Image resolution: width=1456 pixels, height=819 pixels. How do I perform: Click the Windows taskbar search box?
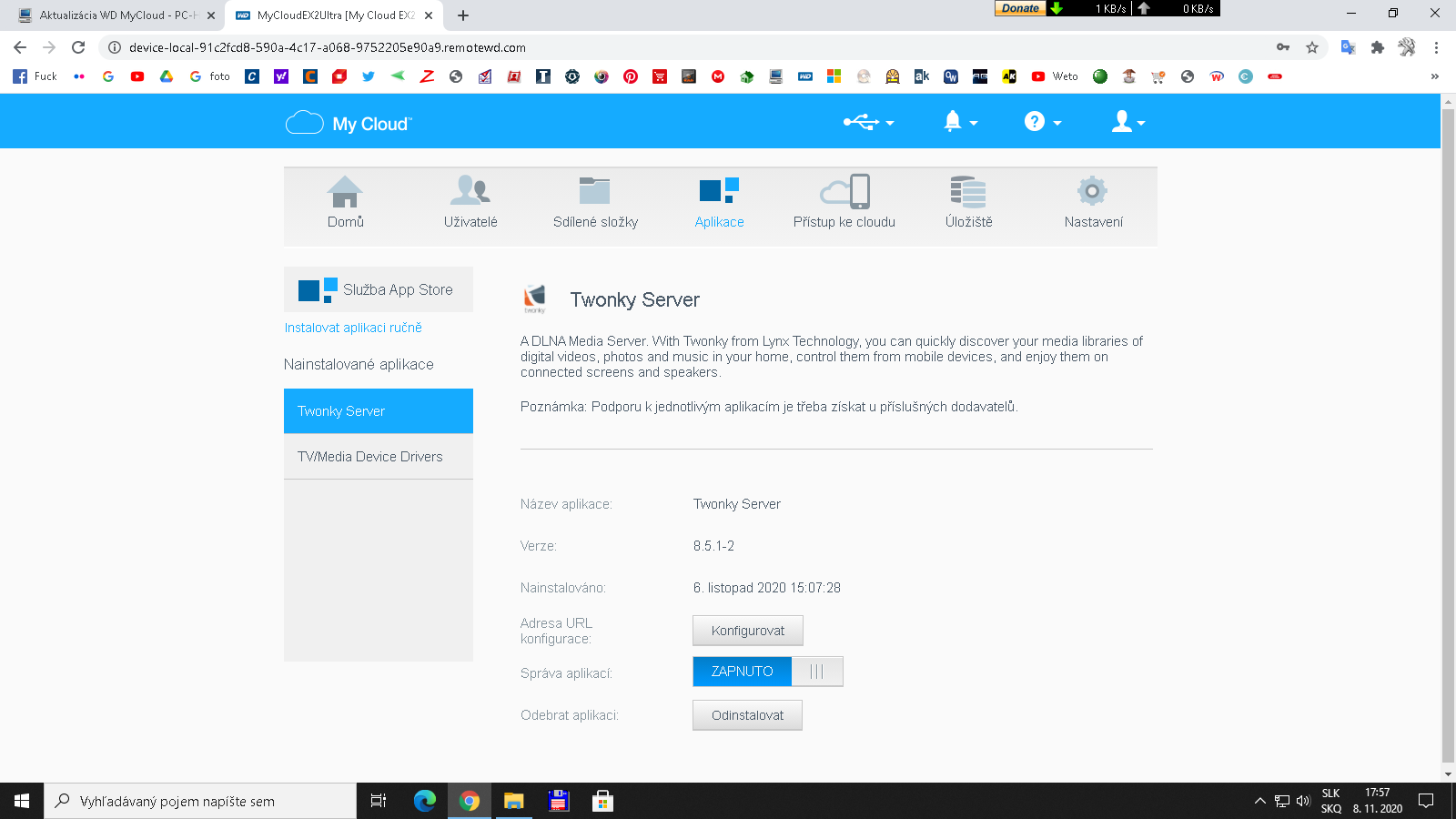tap(200, 801)
